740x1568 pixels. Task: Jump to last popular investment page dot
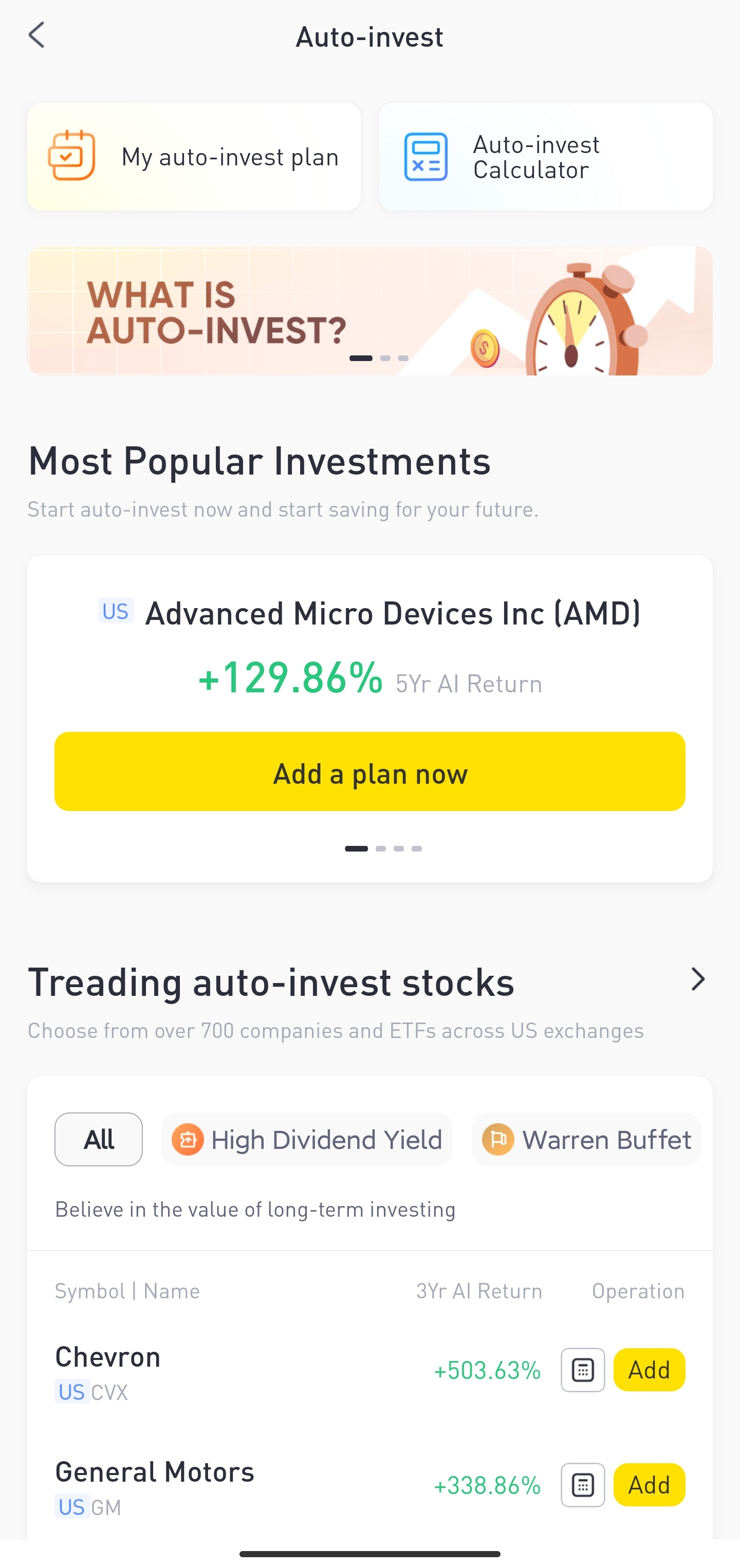(x=417, y=848)
